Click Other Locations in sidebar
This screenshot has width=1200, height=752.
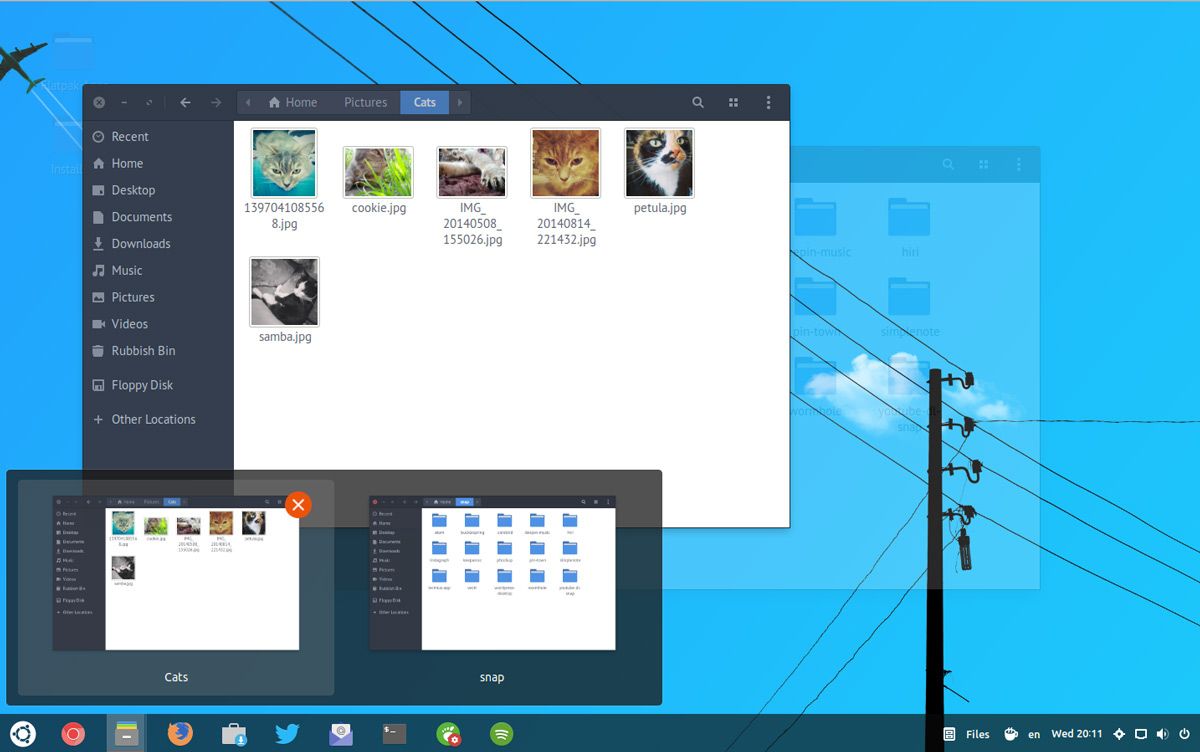[x=152, y=420]
